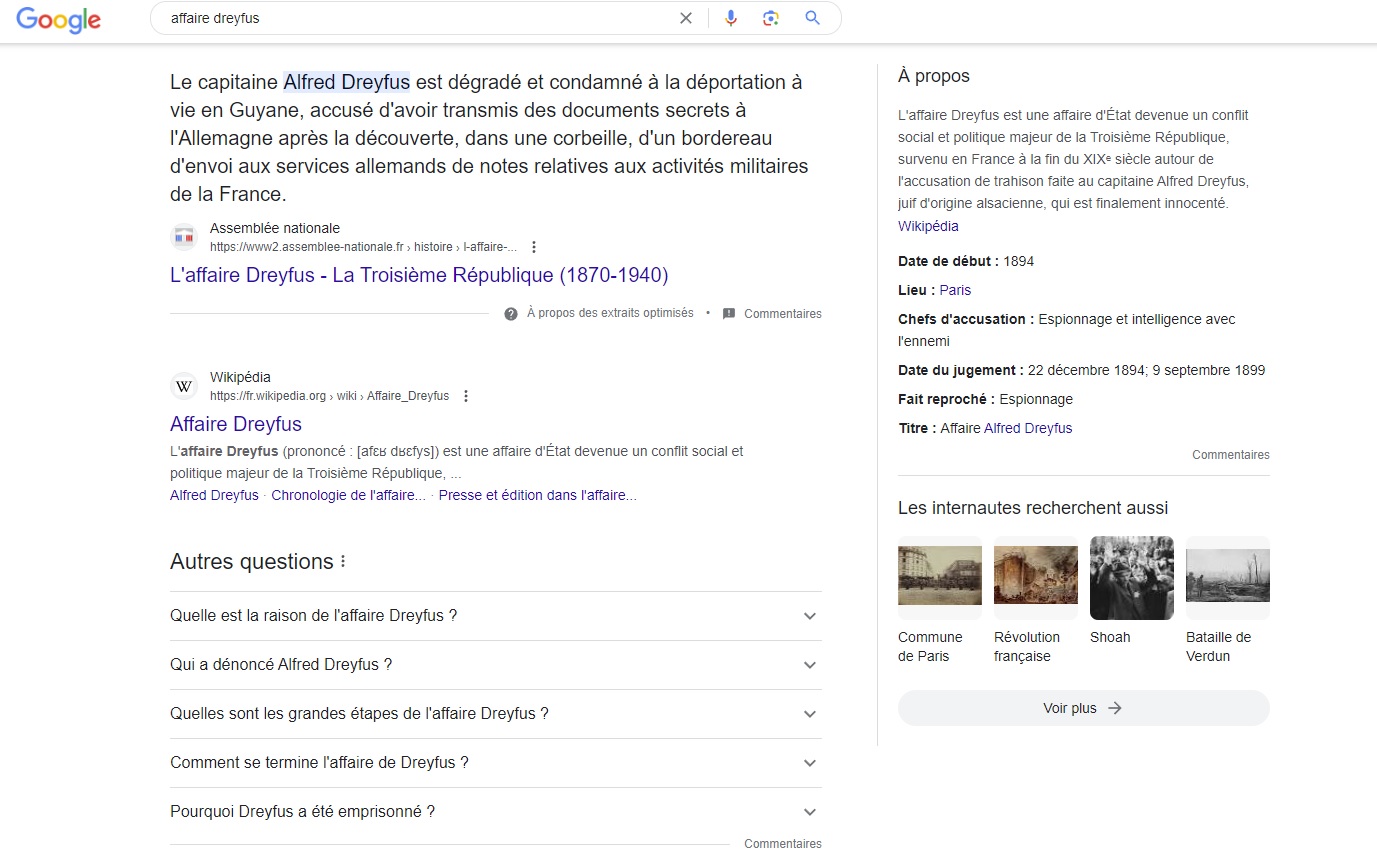Click 'Alfred Dreyfus' link in the Titre row
This screenshot has height=861, width=1377.
coord(1028,428)
